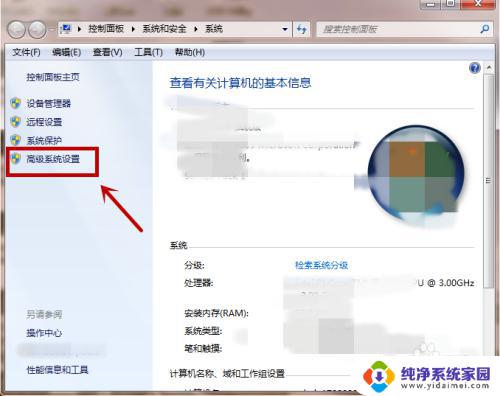Open 高级系统设置 link
The image size is (500, 396).
click(53, 159)
